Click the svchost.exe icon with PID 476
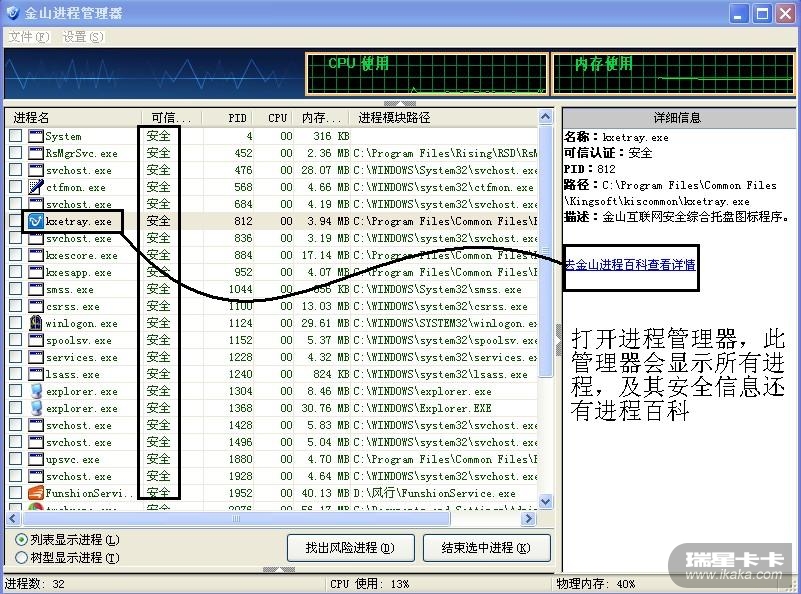The image size is (801, 594). 36,170
